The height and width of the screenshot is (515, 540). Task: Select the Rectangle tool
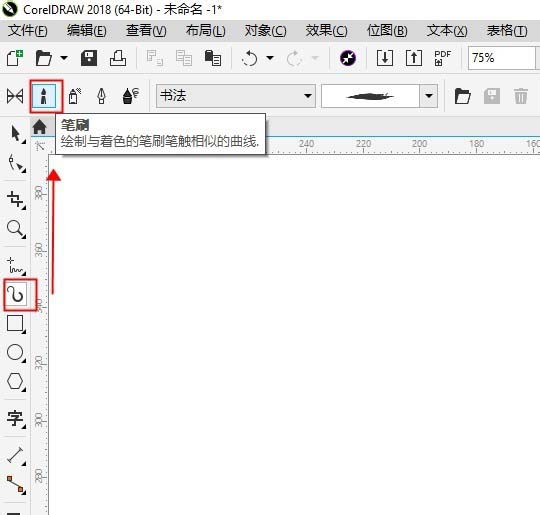point(16,324)
